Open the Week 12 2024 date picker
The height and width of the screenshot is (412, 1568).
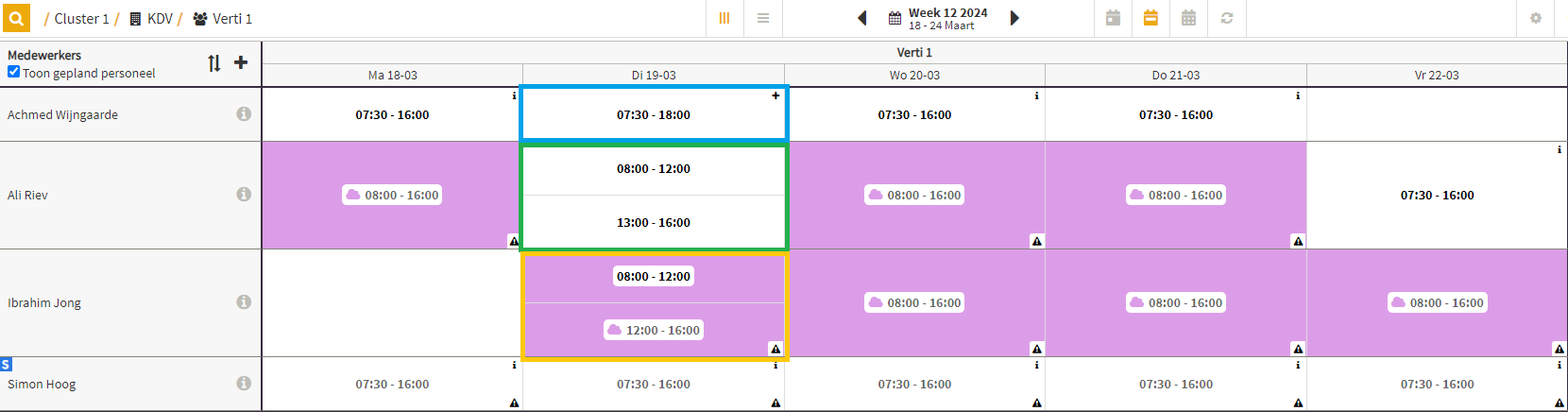click(938, 18)
